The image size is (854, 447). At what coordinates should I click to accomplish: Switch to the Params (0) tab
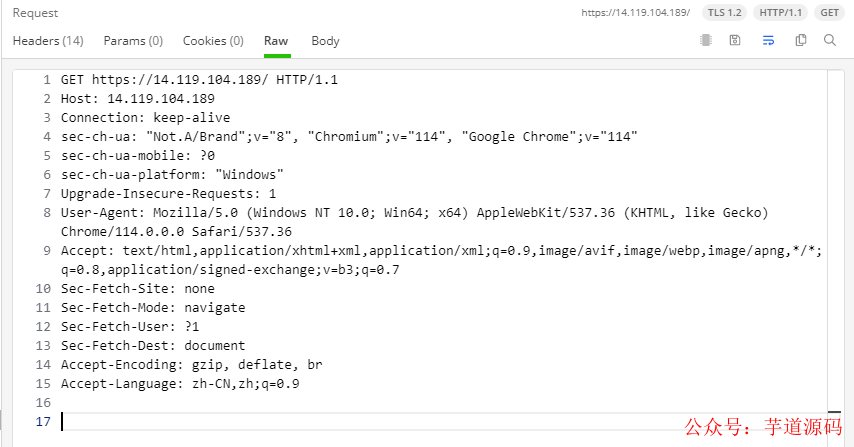(133, 41)
